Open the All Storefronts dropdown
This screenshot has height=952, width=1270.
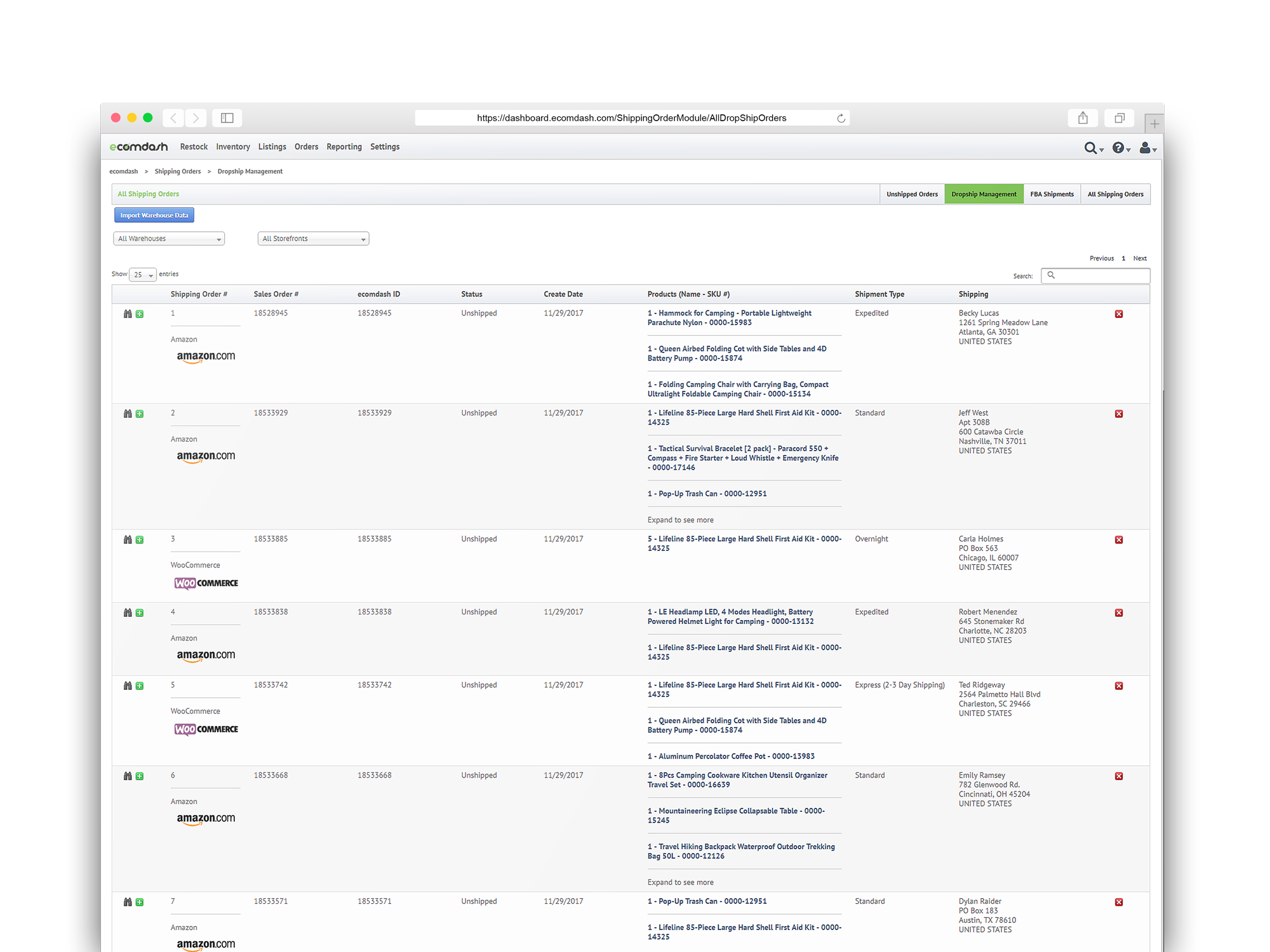[313, 239]
